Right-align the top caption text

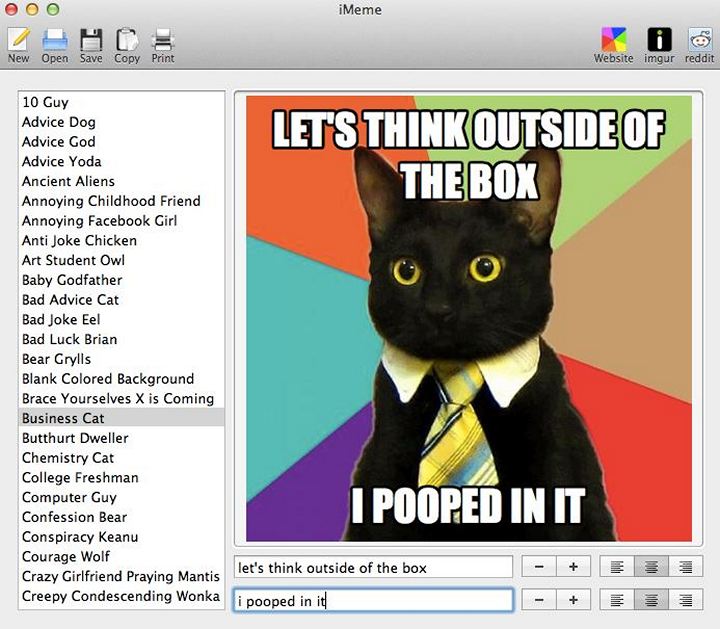click(686, 567)
